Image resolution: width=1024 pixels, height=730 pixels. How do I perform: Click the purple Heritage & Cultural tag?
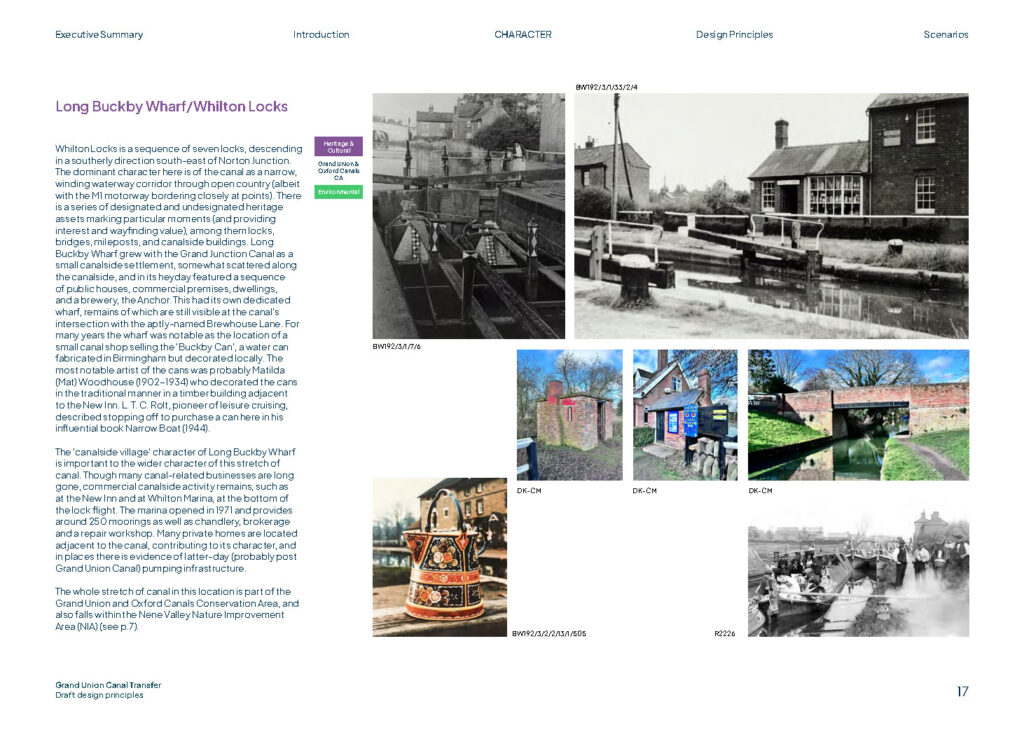point(338,146)
